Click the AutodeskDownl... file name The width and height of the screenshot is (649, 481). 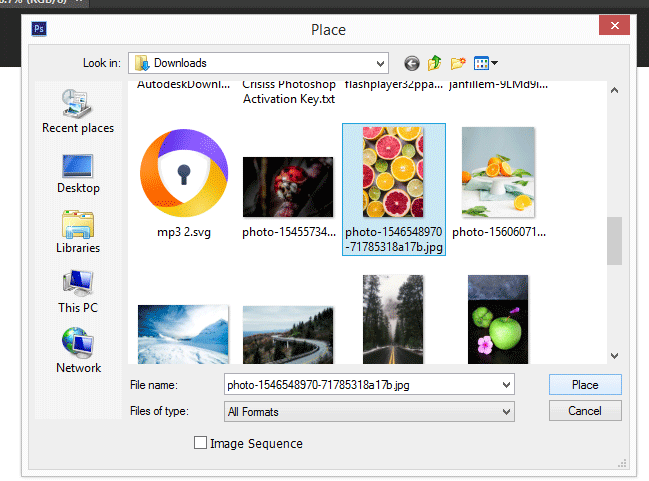click(x=183, y=85)
